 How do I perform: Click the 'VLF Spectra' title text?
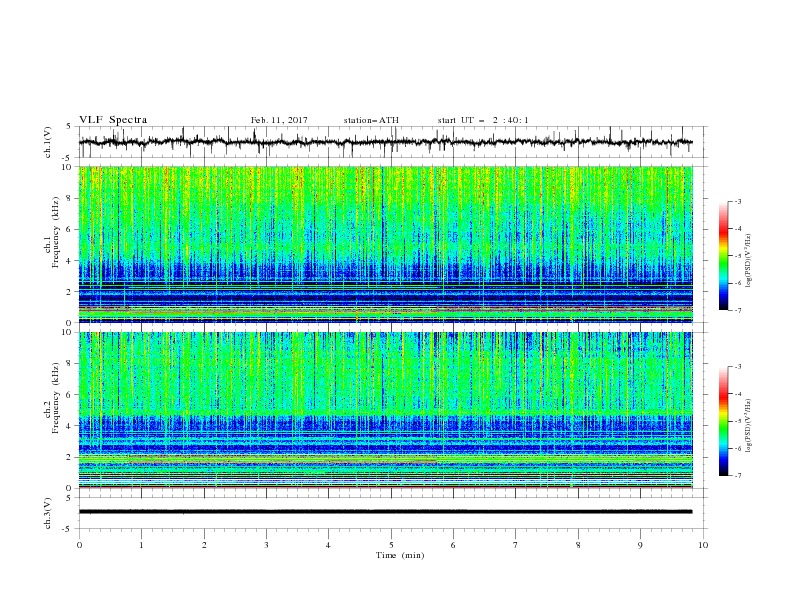click(113, 120)
